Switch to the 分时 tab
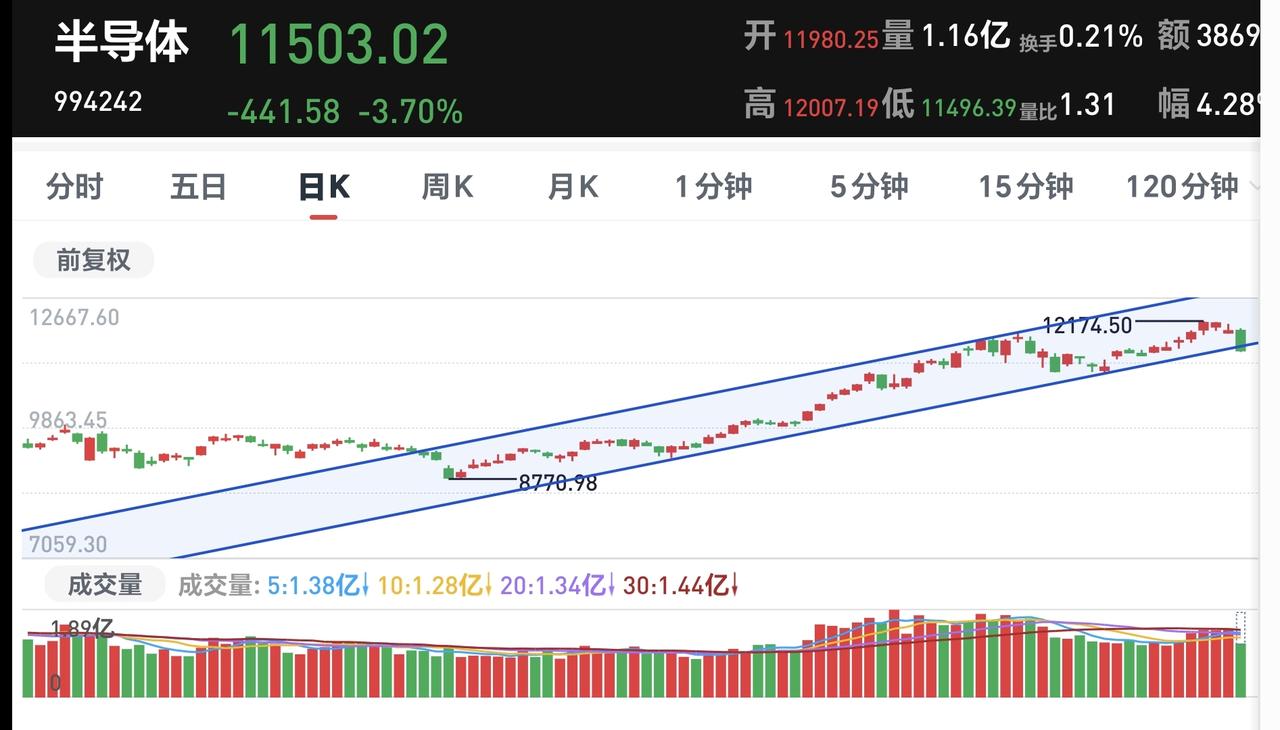Viewport: 1280px width, 730px height. [75, 187]
